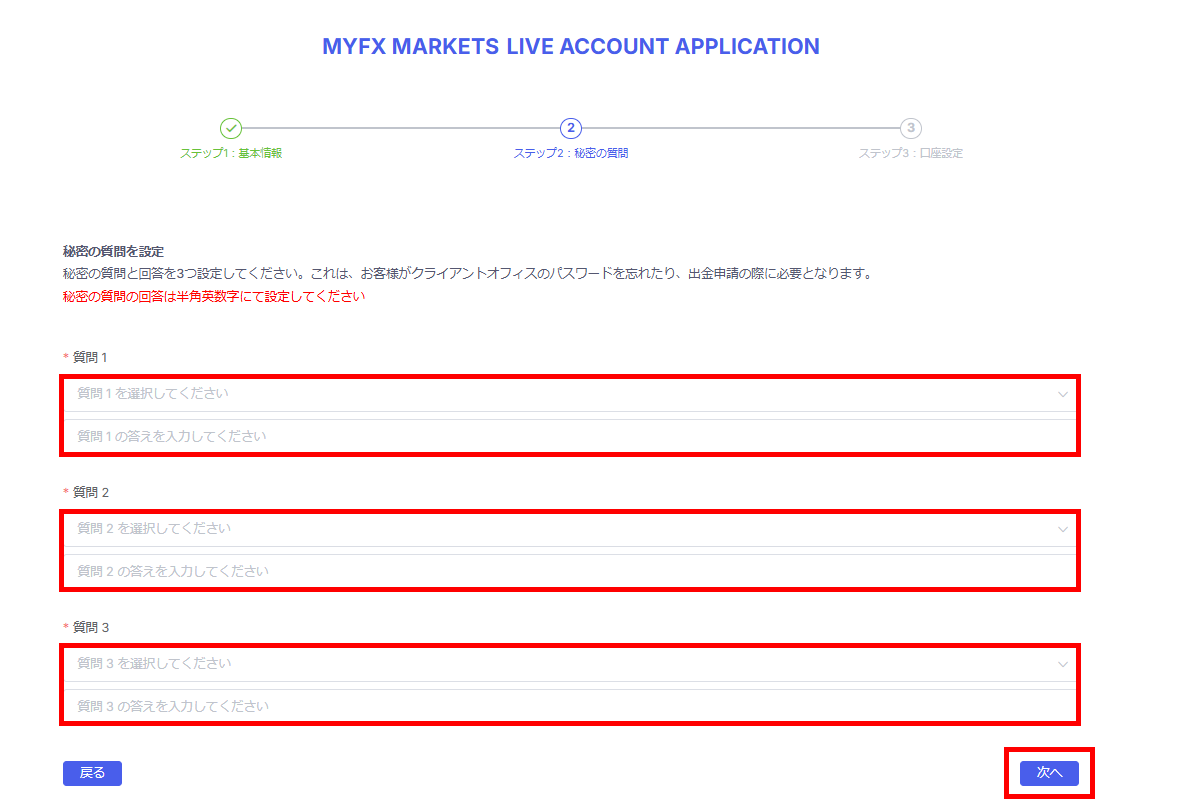Select the ステップ1 : 基本情報 step label
Image resolution: width=1178 pixels, height=807 pixels.
[231, 153]
